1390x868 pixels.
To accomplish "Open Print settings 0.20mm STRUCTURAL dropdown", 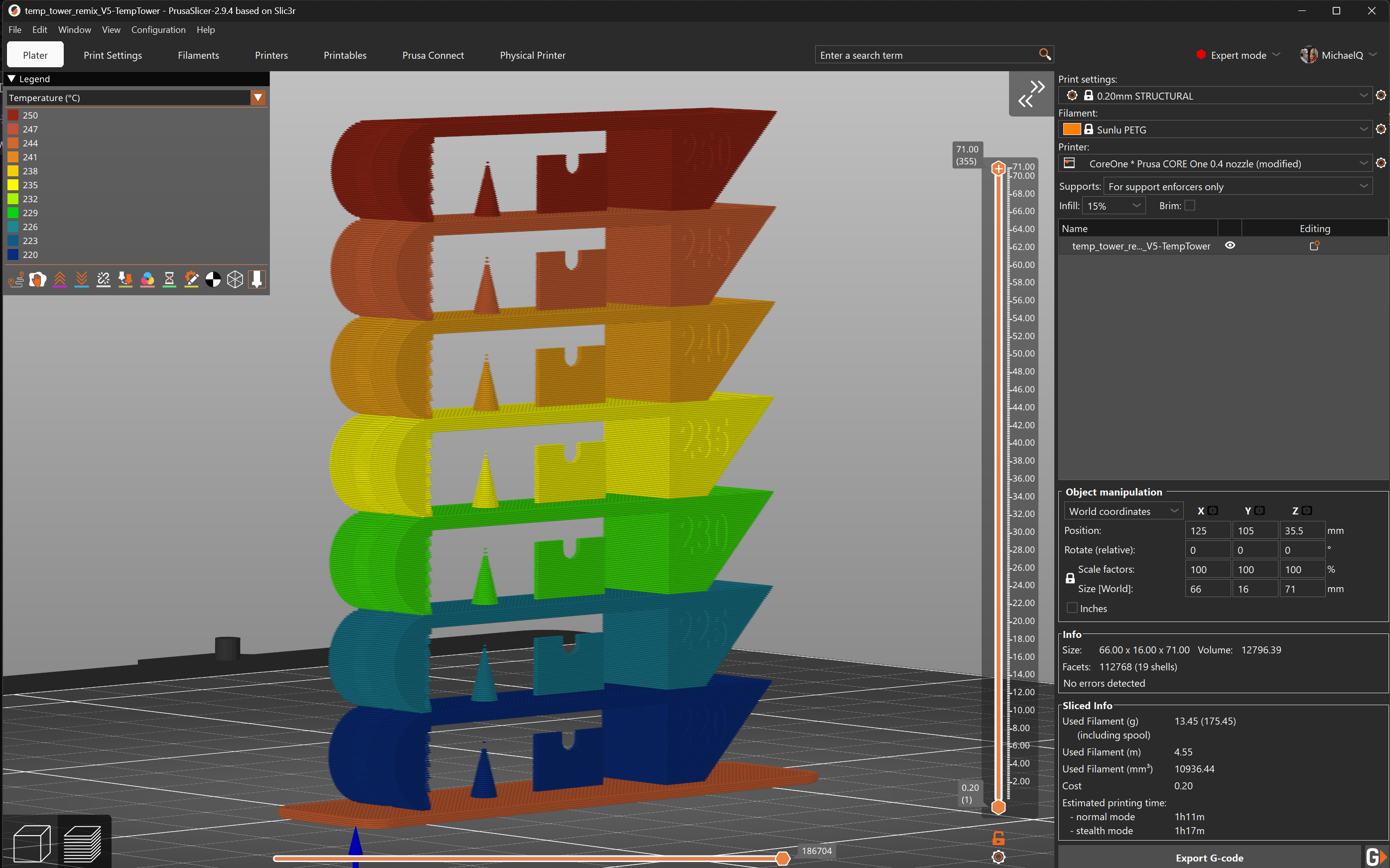I will click(x=1216, y=96).
